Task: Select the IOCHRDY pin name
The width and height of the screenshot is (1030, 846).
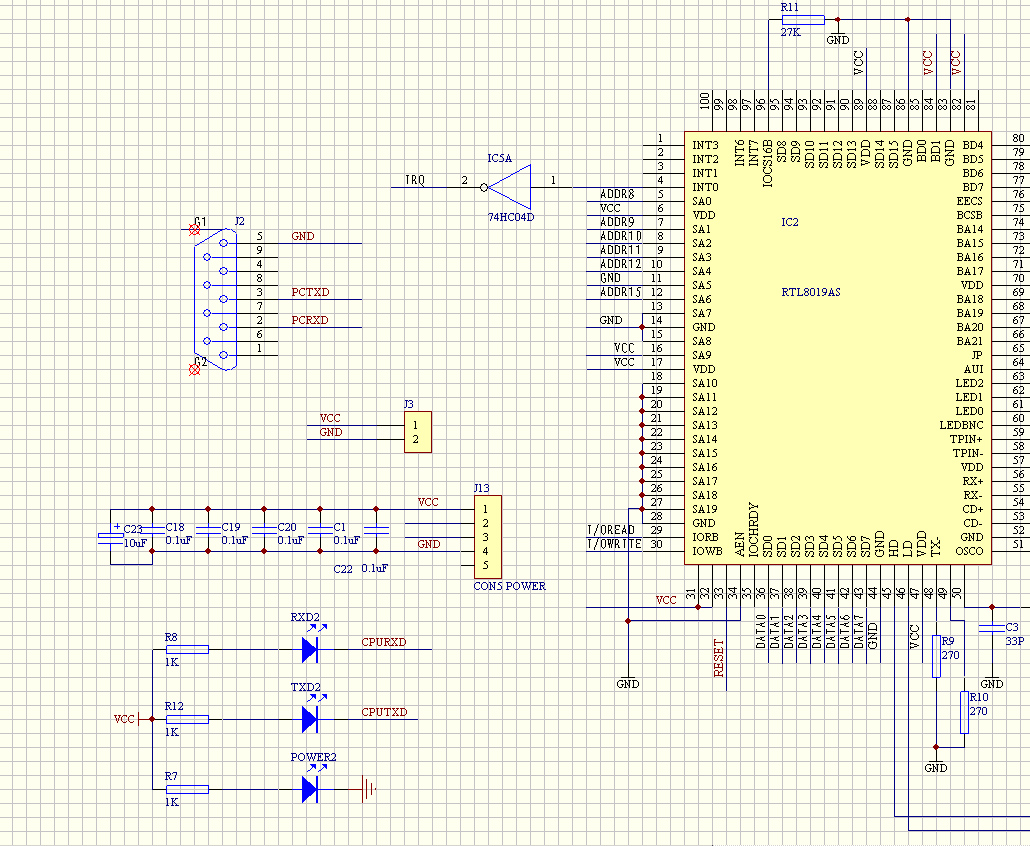Action: [x=753, y=530]
